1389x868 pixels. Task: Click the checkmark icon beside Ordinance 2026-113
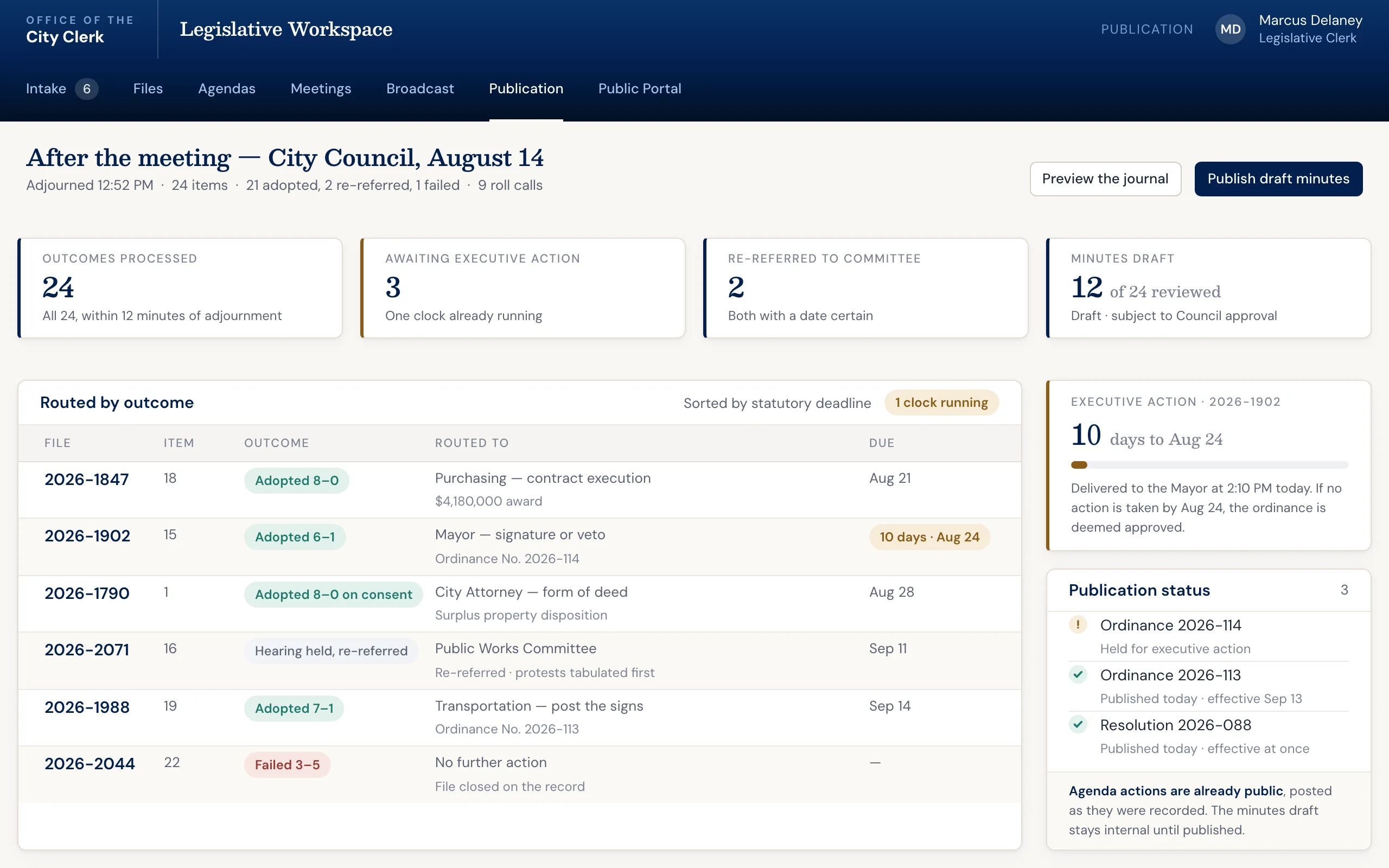pyautogui.click(x=1078, y=674)
